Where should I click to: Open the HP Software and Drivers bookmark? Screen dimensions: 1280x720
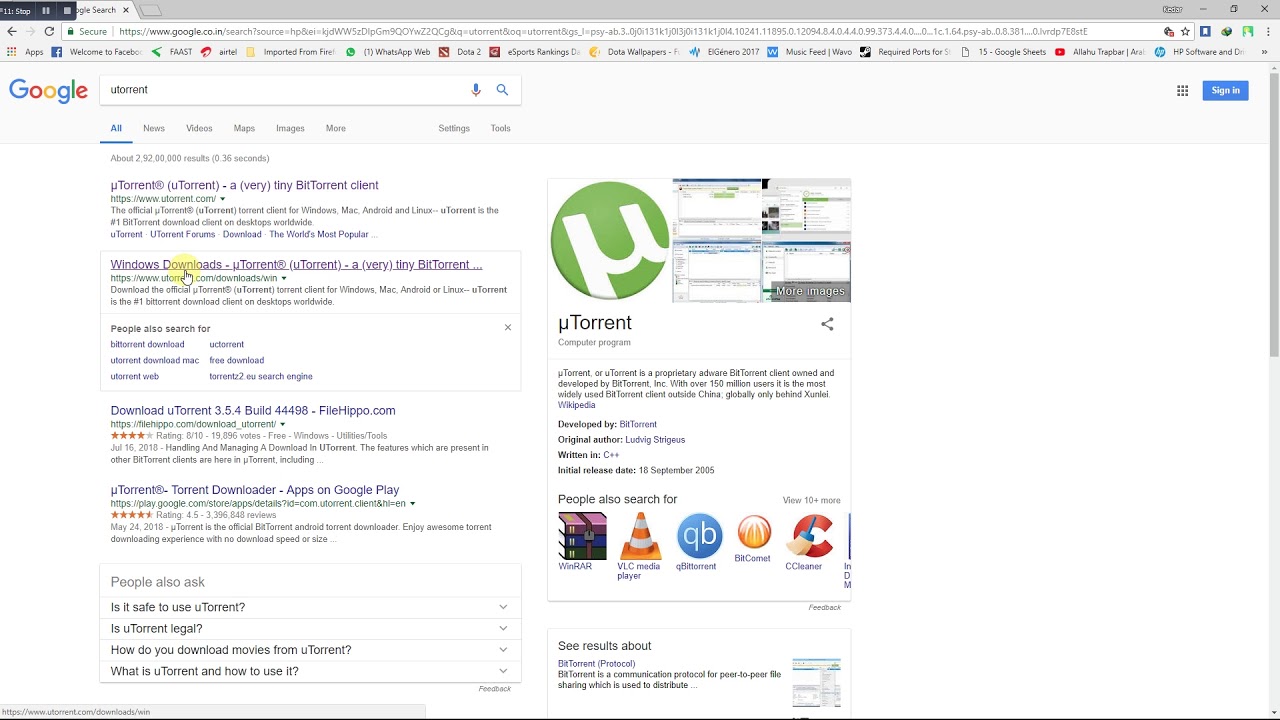pos(1200,52)
